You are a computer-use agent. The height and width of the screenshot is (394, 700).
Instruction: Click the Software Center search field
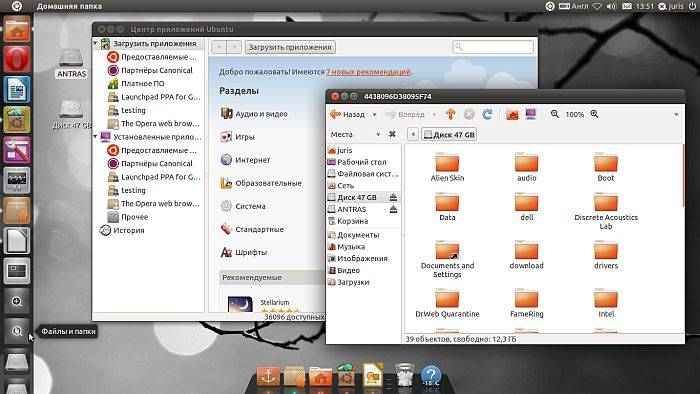click(x=493, y=47)
